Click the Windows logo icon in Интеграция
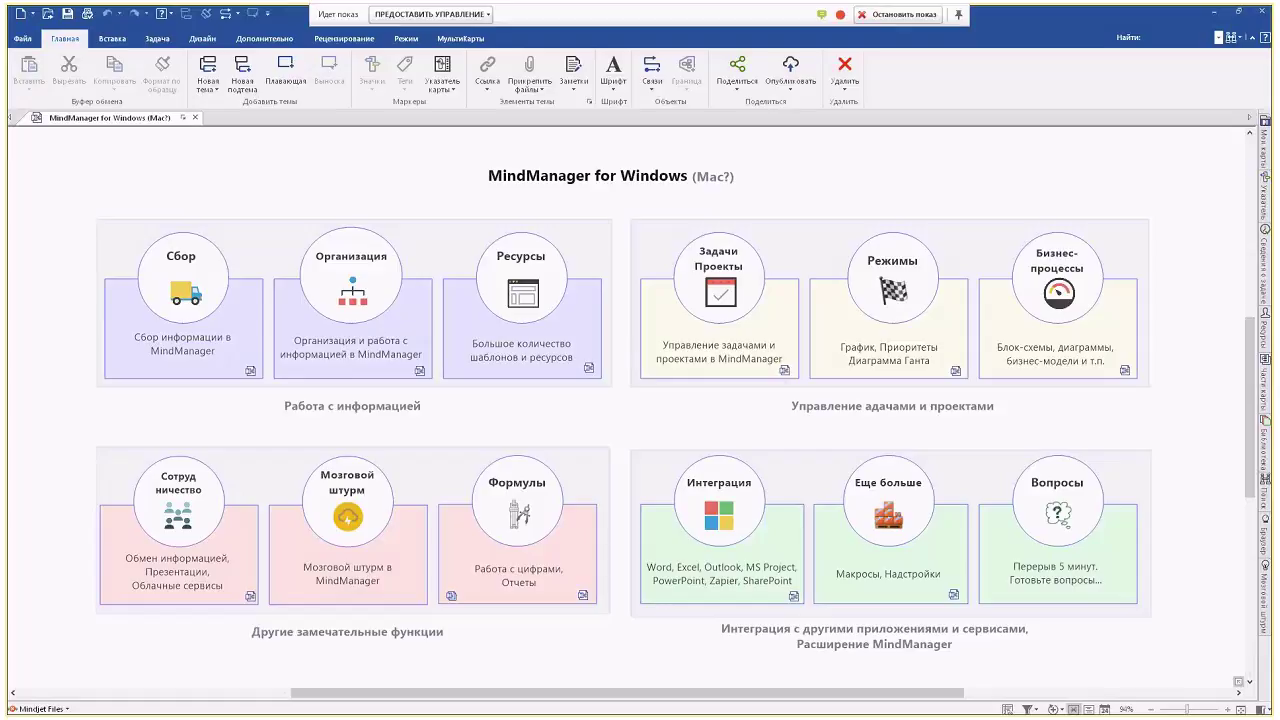Screen dimensions: 1280x720 [x=719, y=516]
